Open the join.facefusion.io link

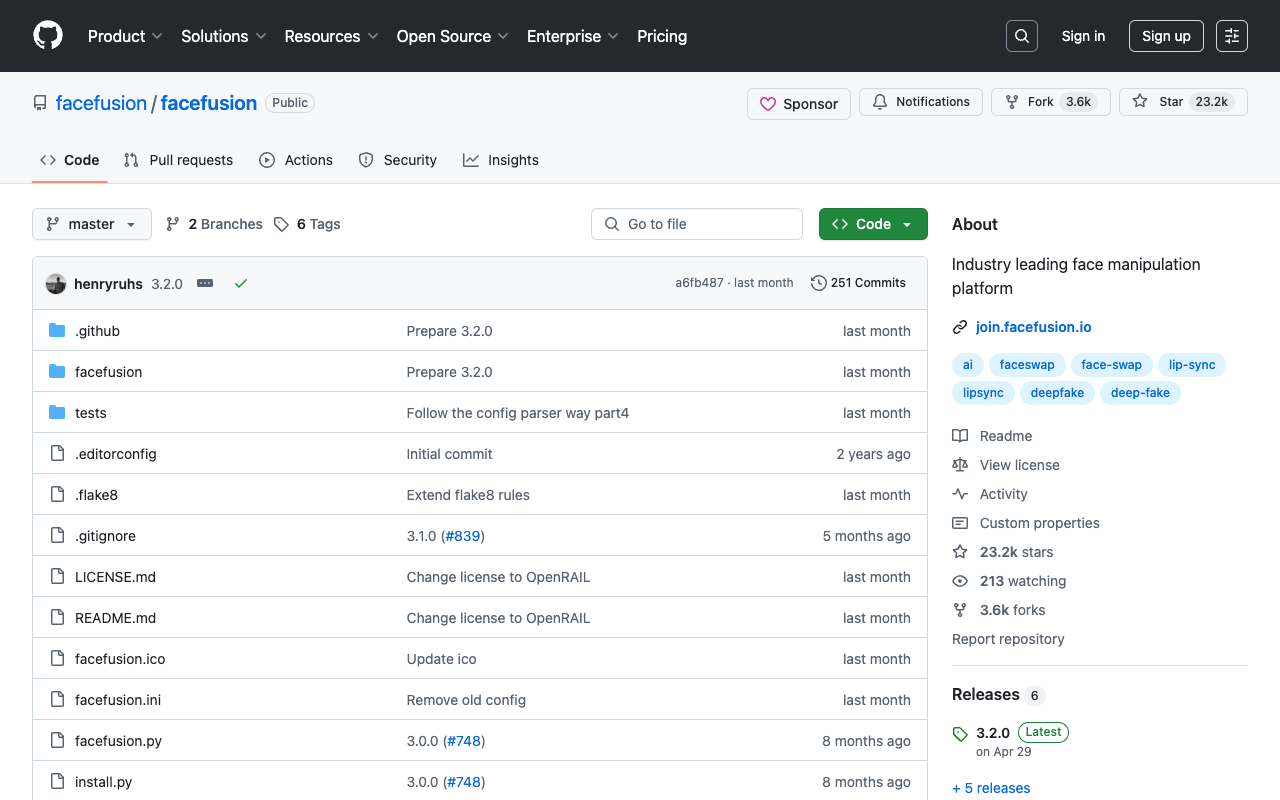1034,327
